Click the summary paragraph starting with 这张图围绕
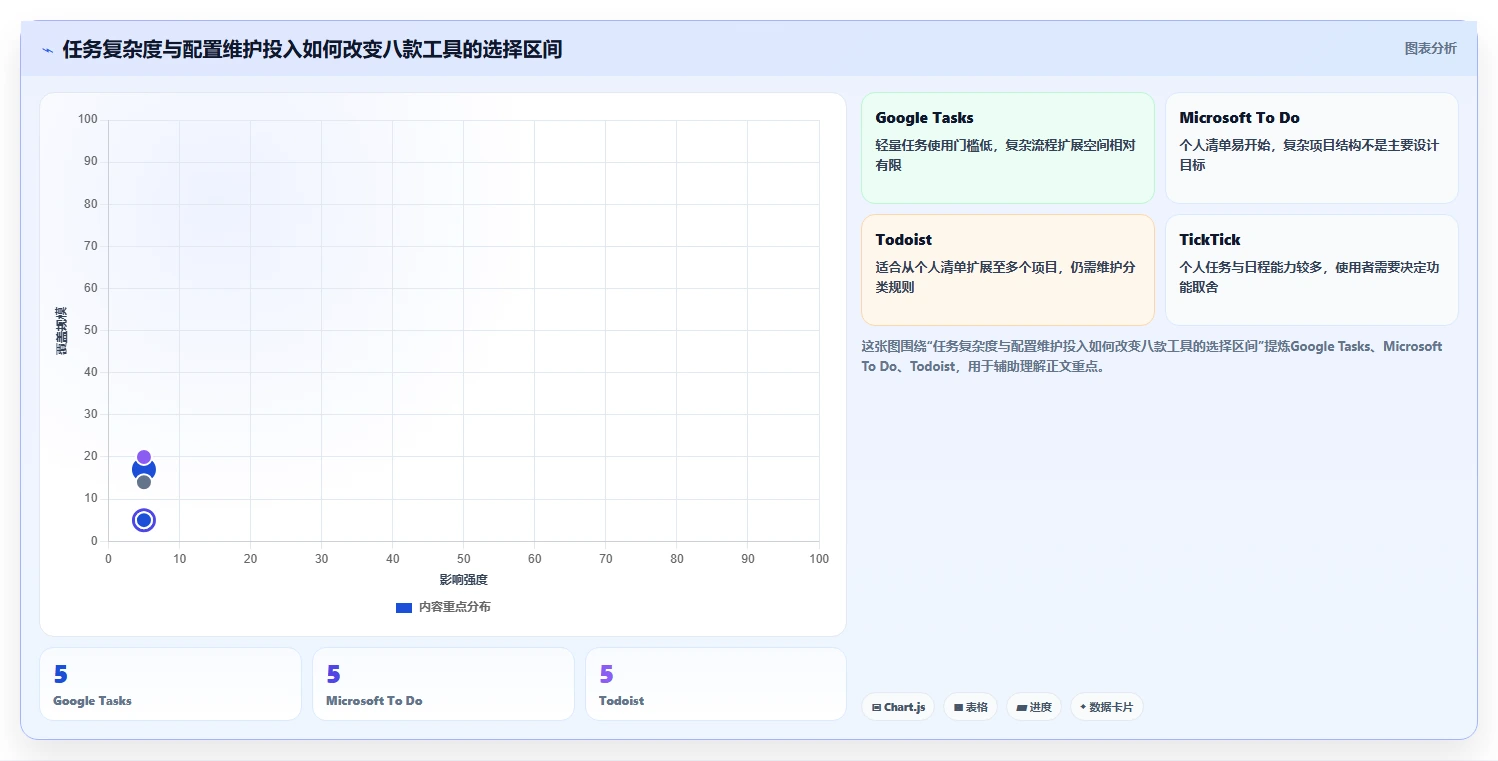The width and height of the screenshot is (1498, 761). (1152, 356)
